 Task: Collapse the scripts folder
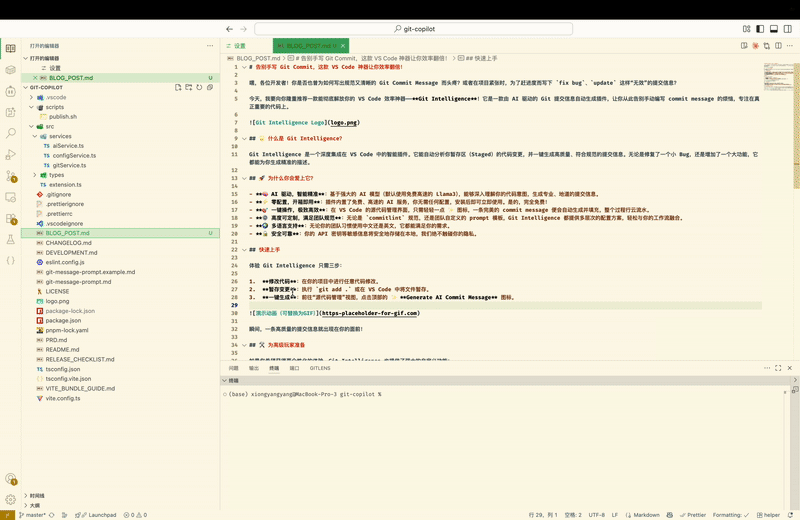click(32, 107)
